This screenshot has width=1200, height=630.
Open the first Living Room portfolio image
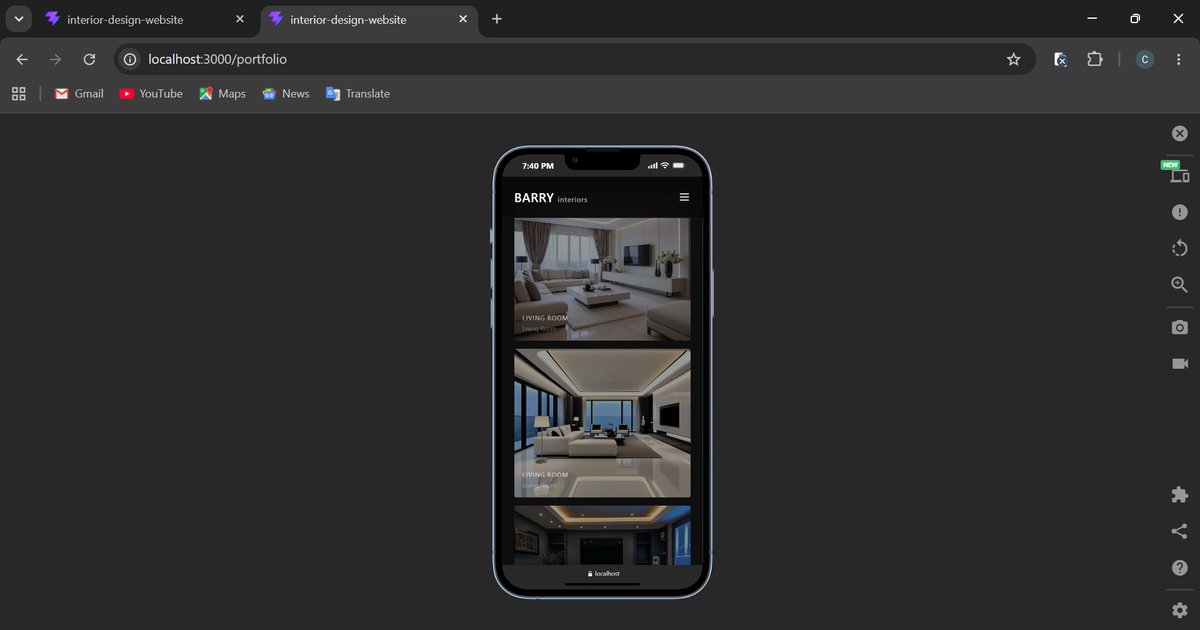pos(602,279)
